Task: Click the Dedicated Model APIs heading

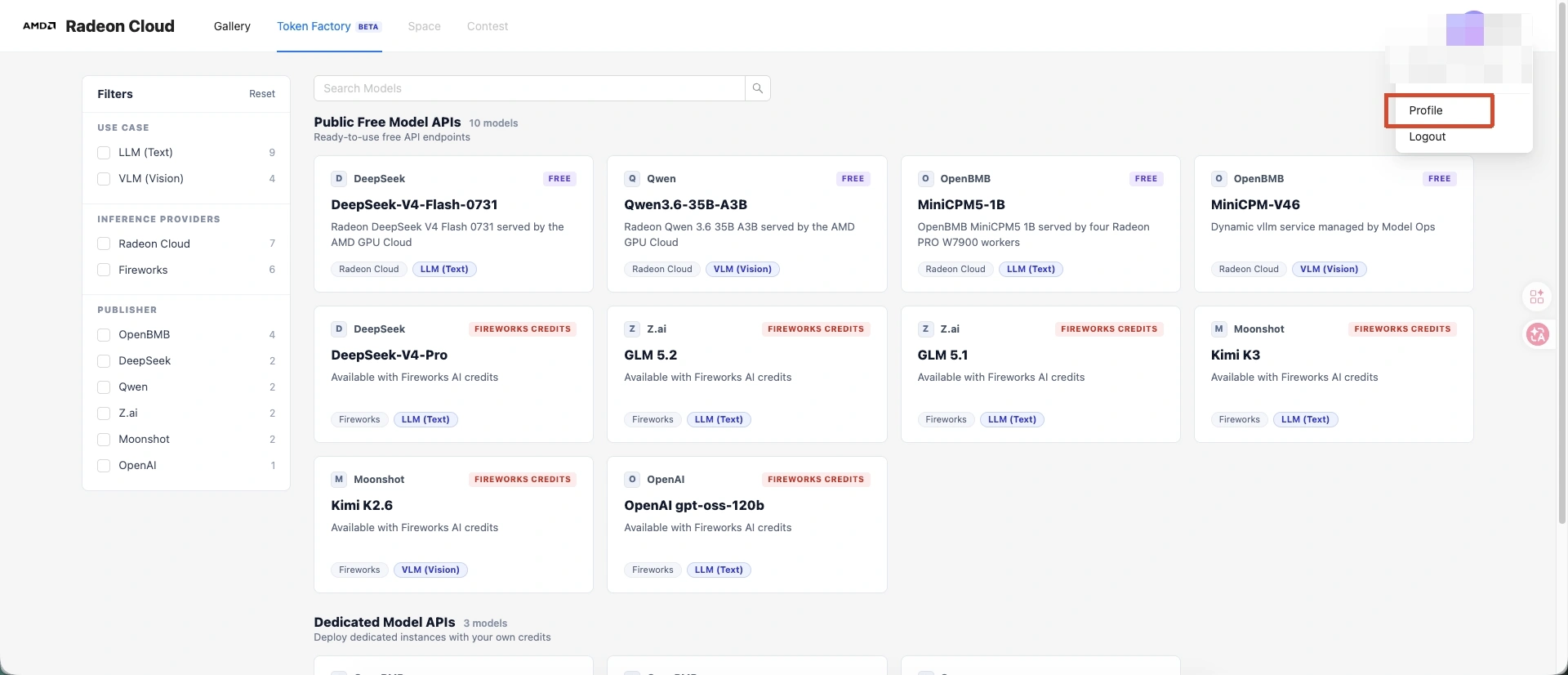Action: coord(385,622)
